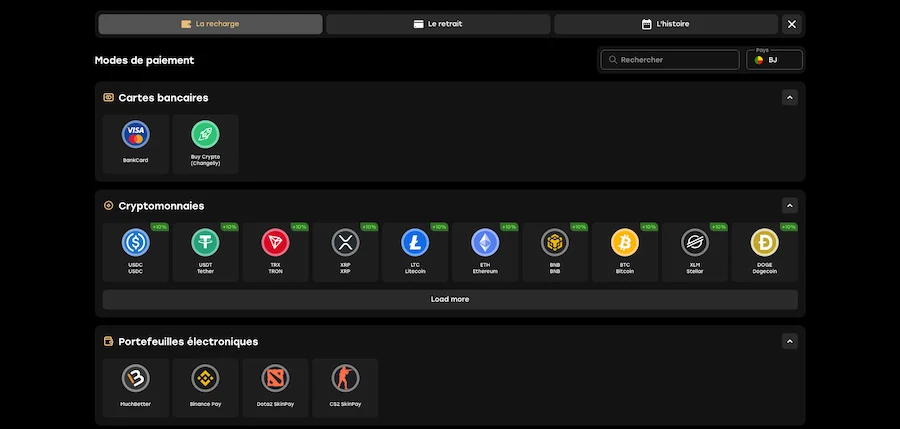Click the "Binance Pay" label text
The width and height of the screenshot is (900, 429).
(205, 404)
